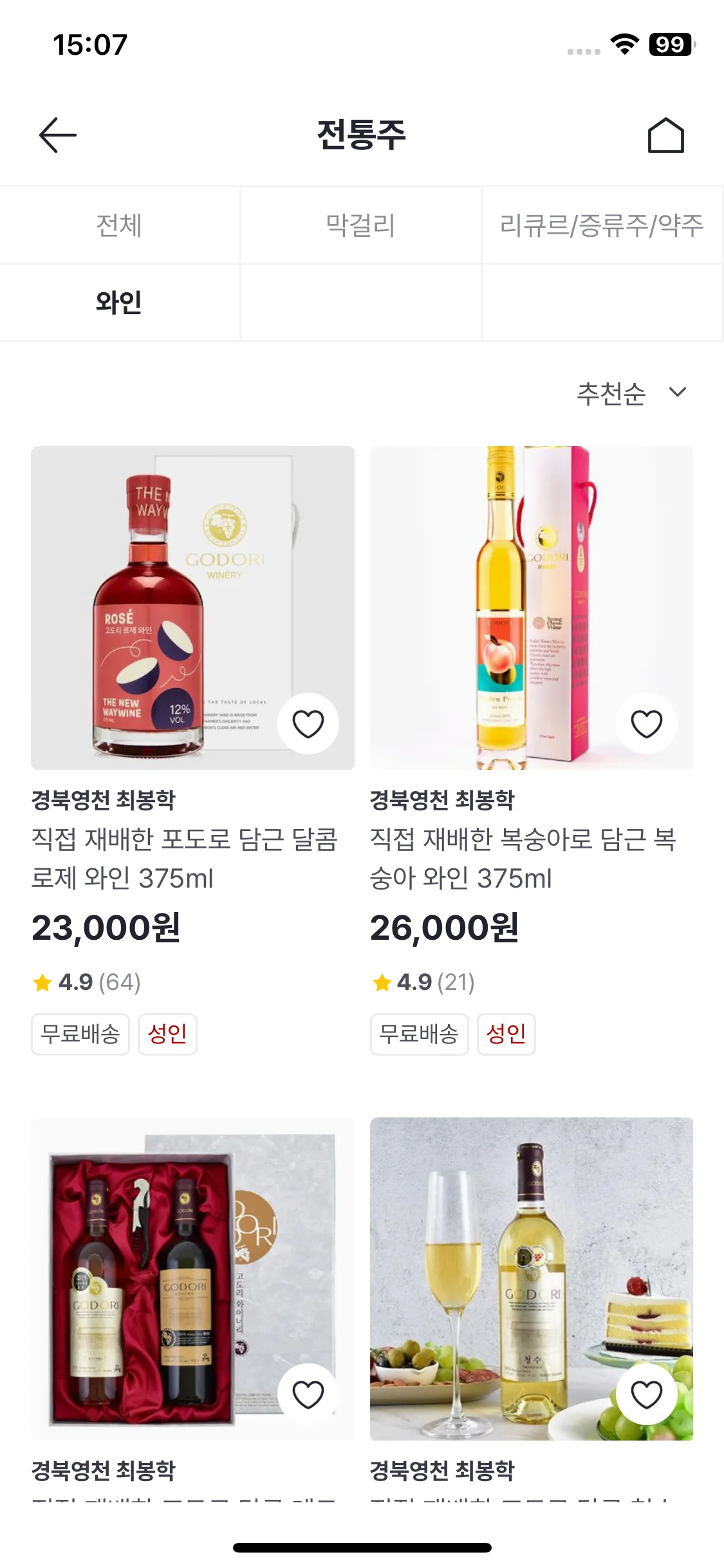Screen dimensions: 724x1568
Task: Go to home via house icon
Action: 665,135
